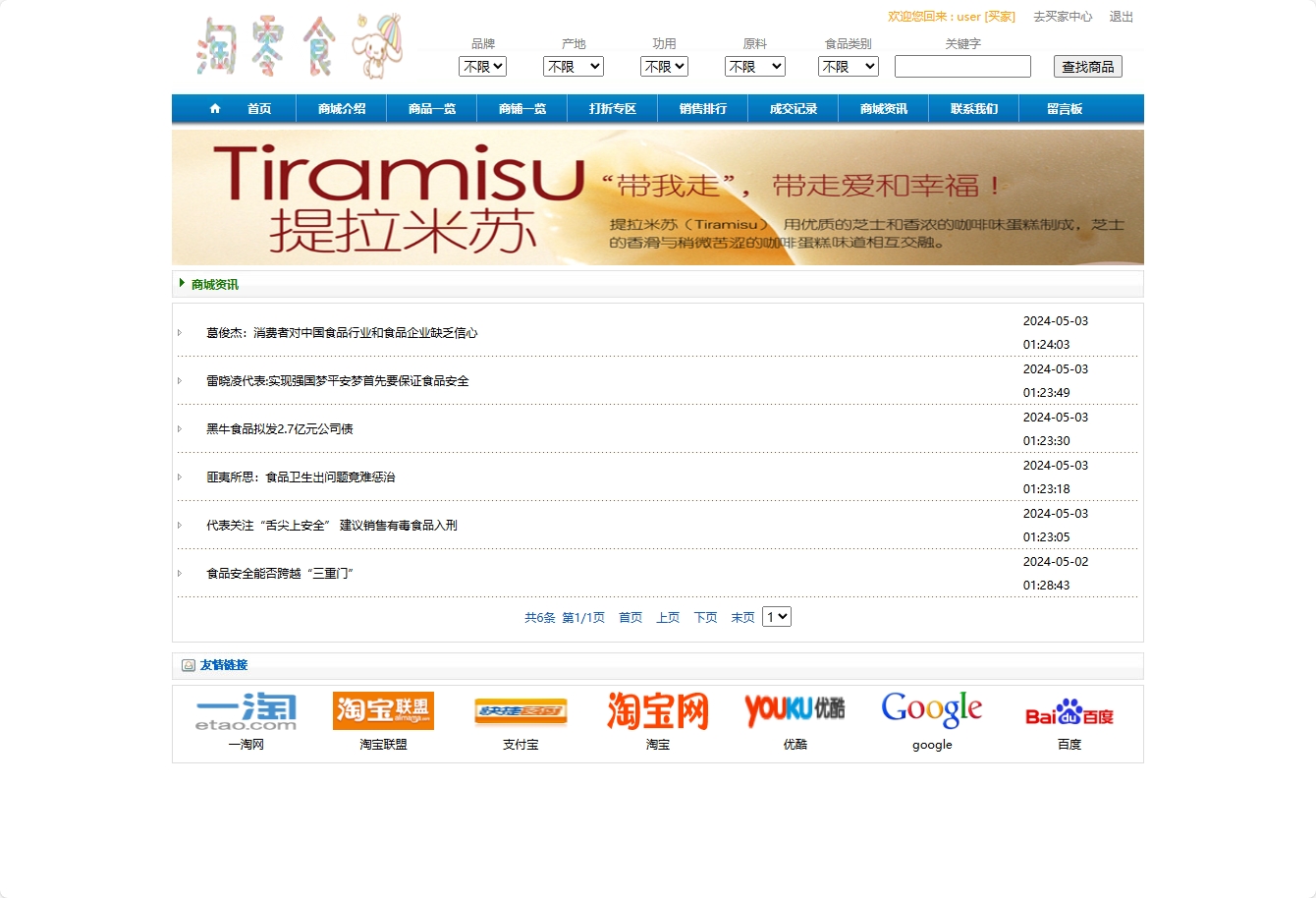Open the YOUKU 优酷 logo link
Screen dimensions: 1316x898
tap(795, 709)
